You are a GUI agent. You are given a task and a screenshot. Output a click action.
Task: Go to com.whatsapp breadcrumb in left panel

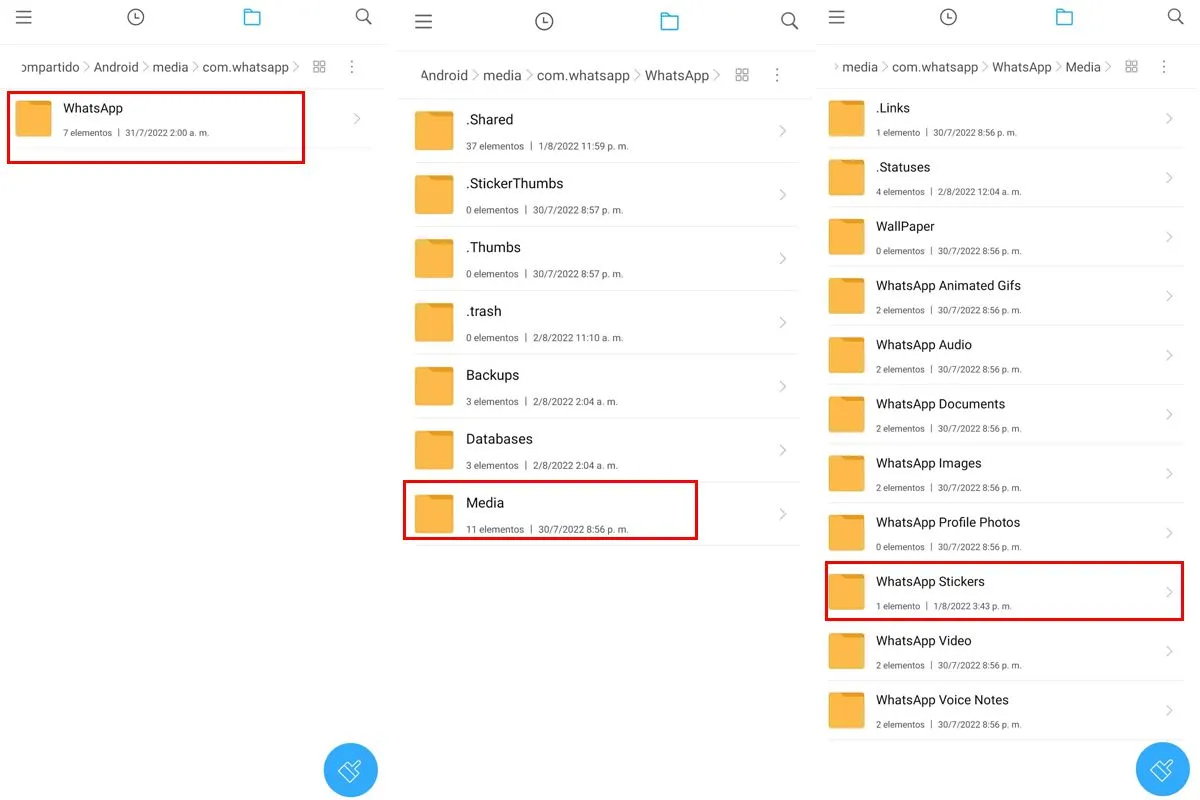(245, 67)
